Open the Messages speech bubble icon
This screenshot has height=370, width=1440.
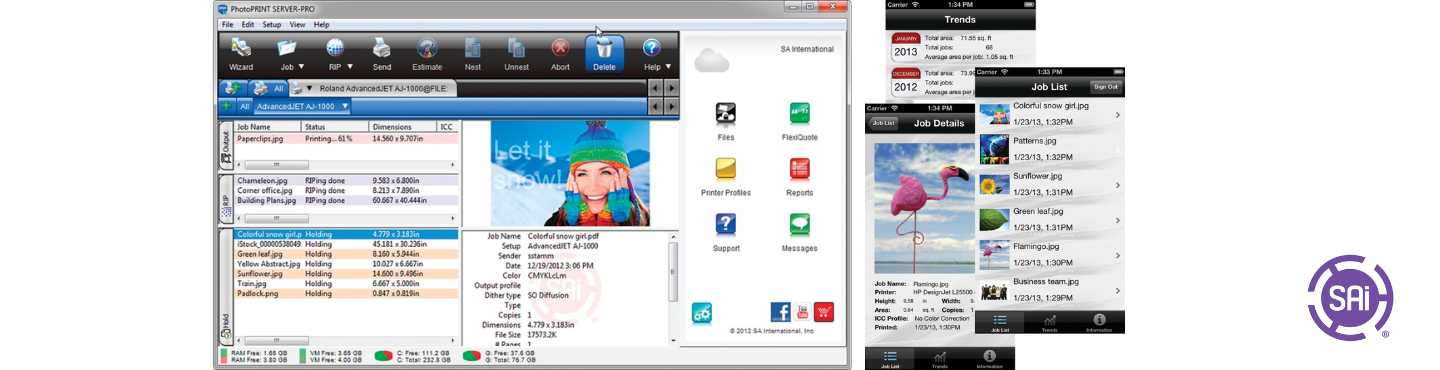[799, 224]
